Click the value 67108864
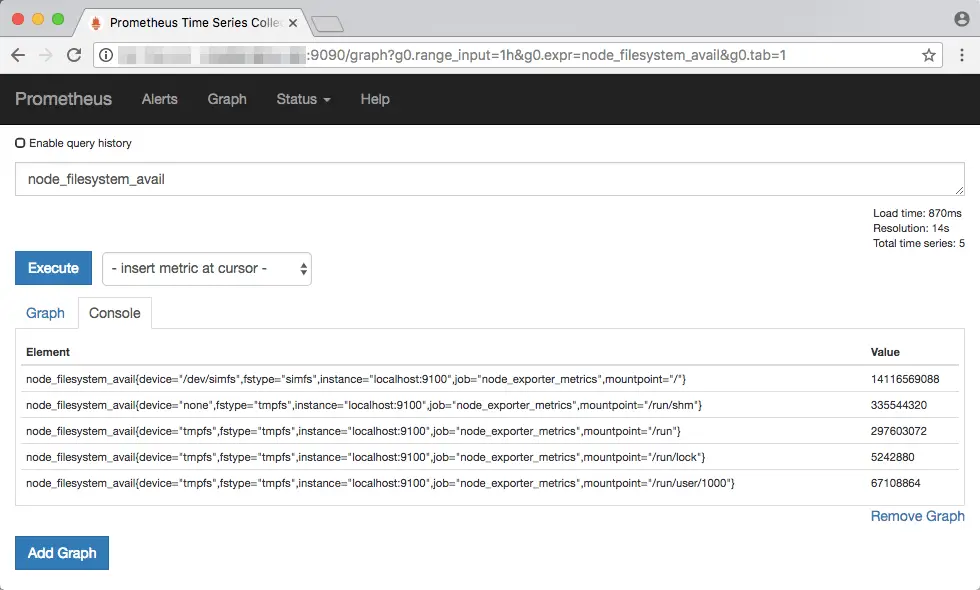The width and height of the screenshot is (980, 590). pos(896,483)
